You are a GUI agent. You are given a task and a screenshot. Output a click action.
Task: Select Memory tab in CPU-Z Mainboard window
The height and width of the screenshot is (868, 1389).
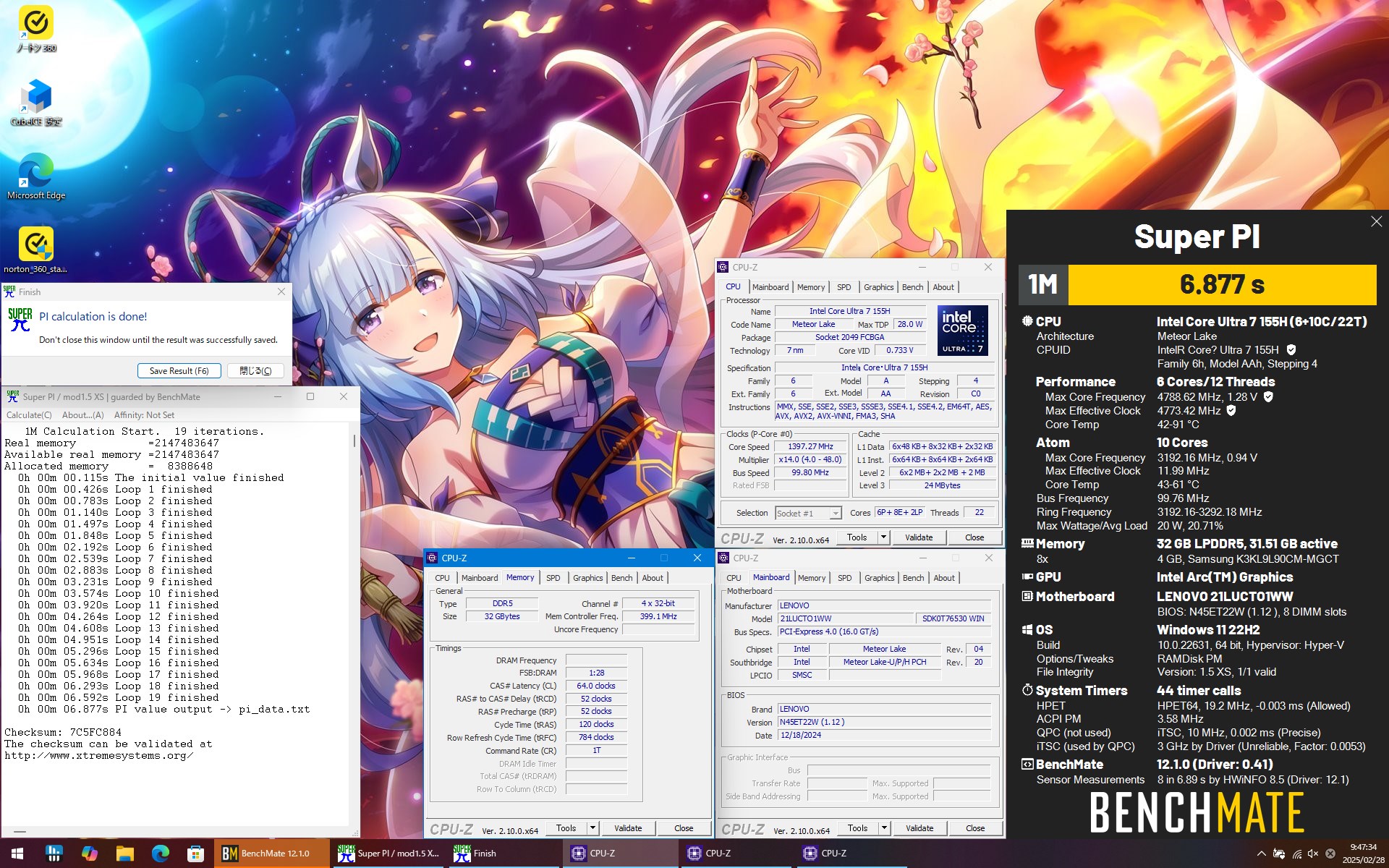point(812,578)
